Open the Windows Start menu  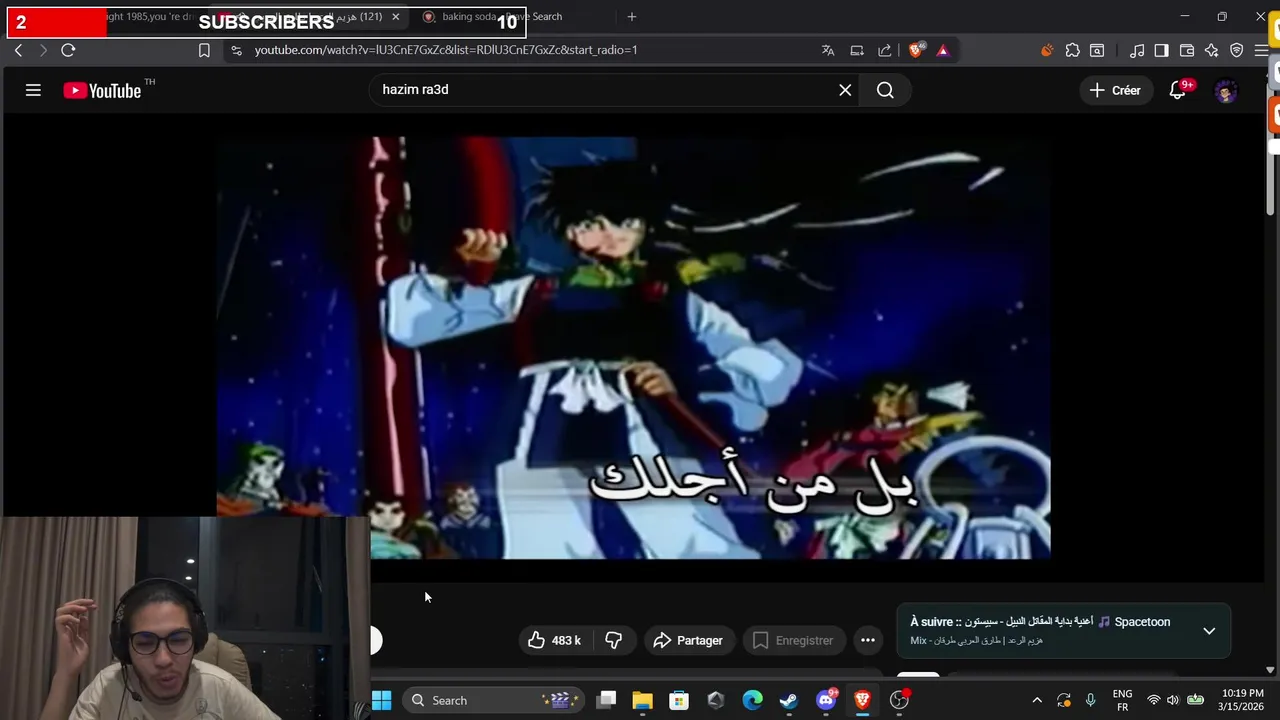pyautogui.click(x=382, y=700)
